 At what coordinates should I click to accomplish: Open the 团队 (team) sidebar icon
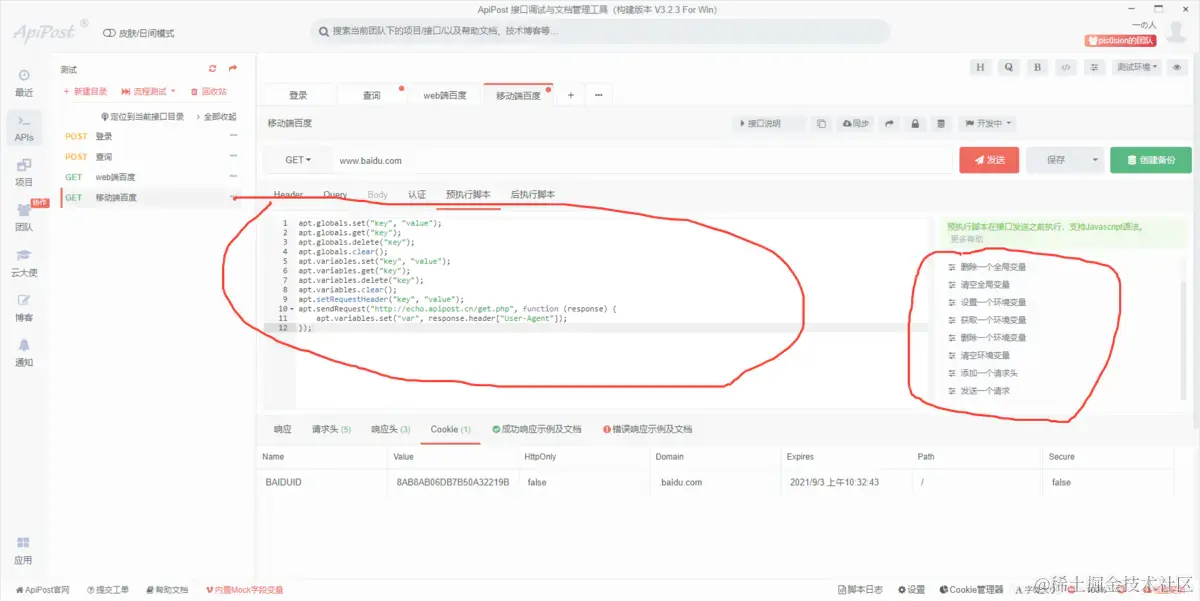[24, 217]
